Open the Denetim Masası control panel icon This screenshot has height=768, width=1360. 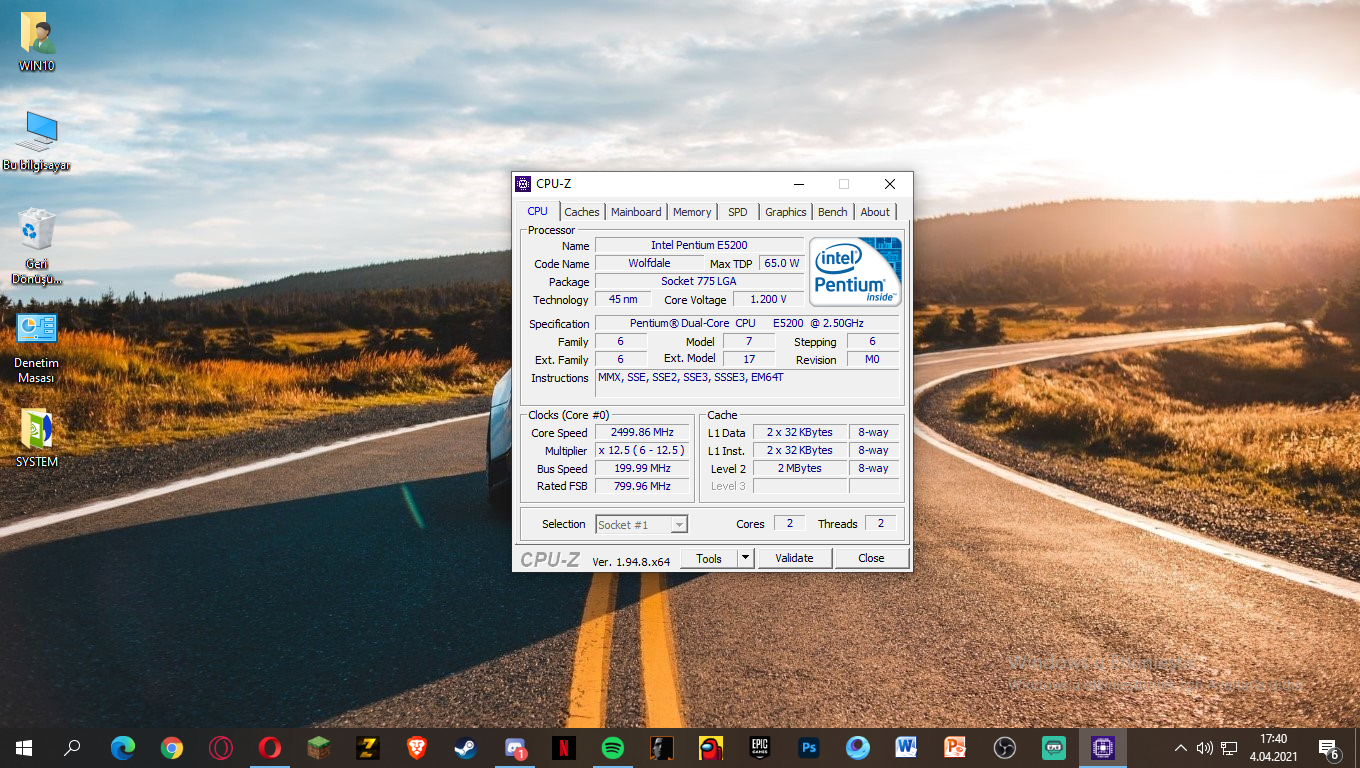click(x=37, y=348)
